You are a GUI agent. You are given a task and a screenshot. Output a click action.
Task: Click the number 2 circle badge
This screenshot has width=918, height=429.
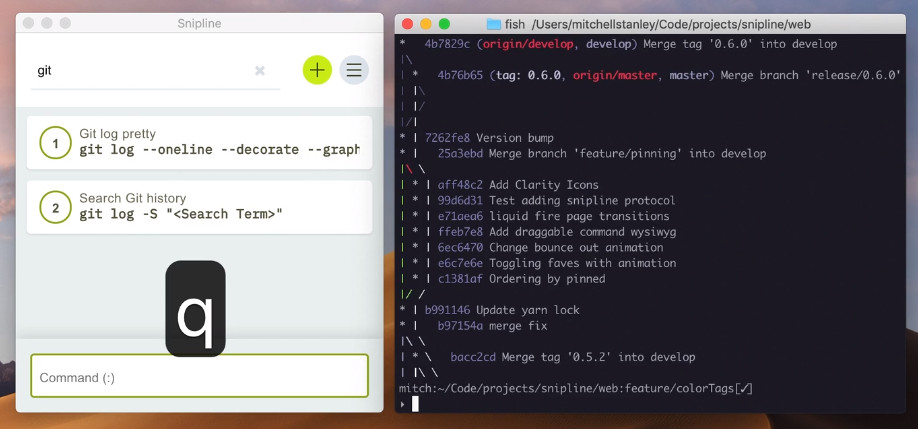[56, 207]
